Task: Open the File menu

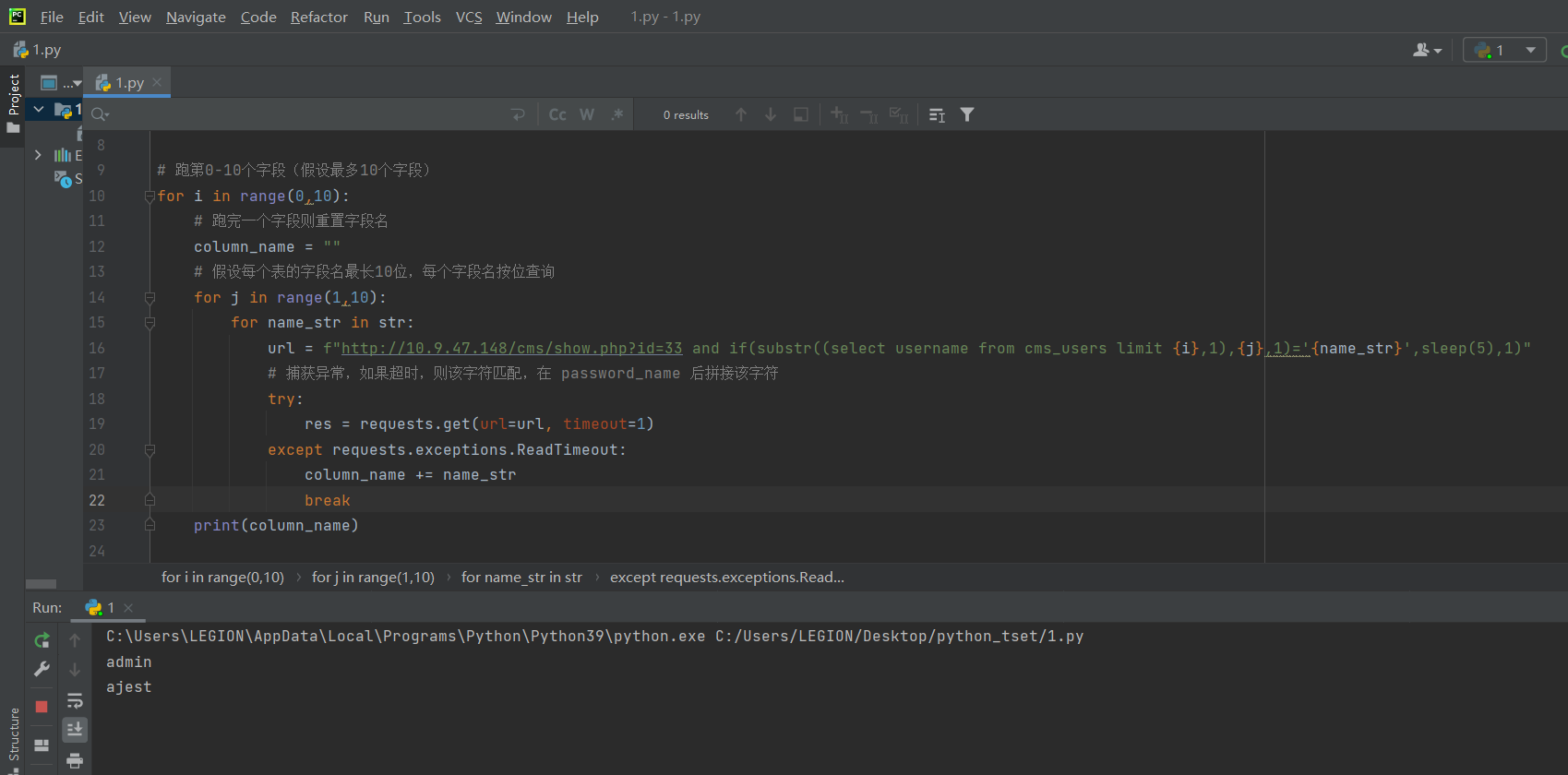Action: click(52, 17)
